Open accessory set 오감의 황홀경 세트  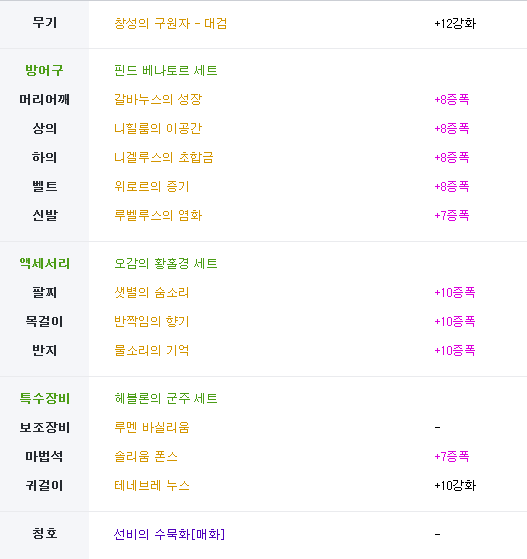click(x=165, y=263)
